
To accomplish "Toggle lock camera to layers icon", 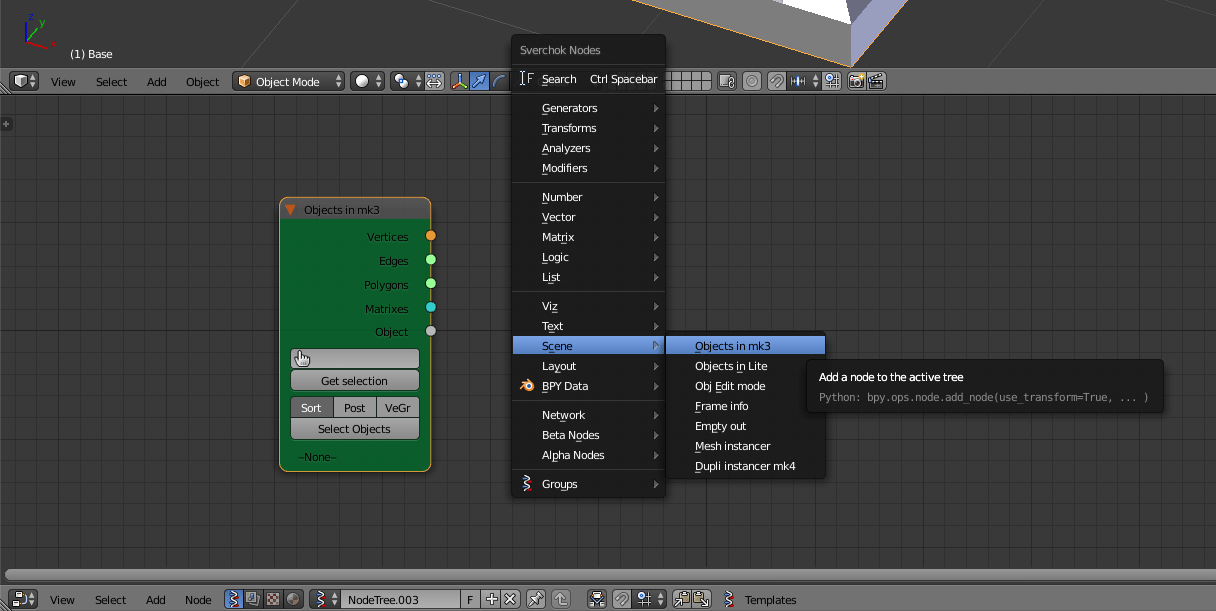I will [x=727, y=81].
